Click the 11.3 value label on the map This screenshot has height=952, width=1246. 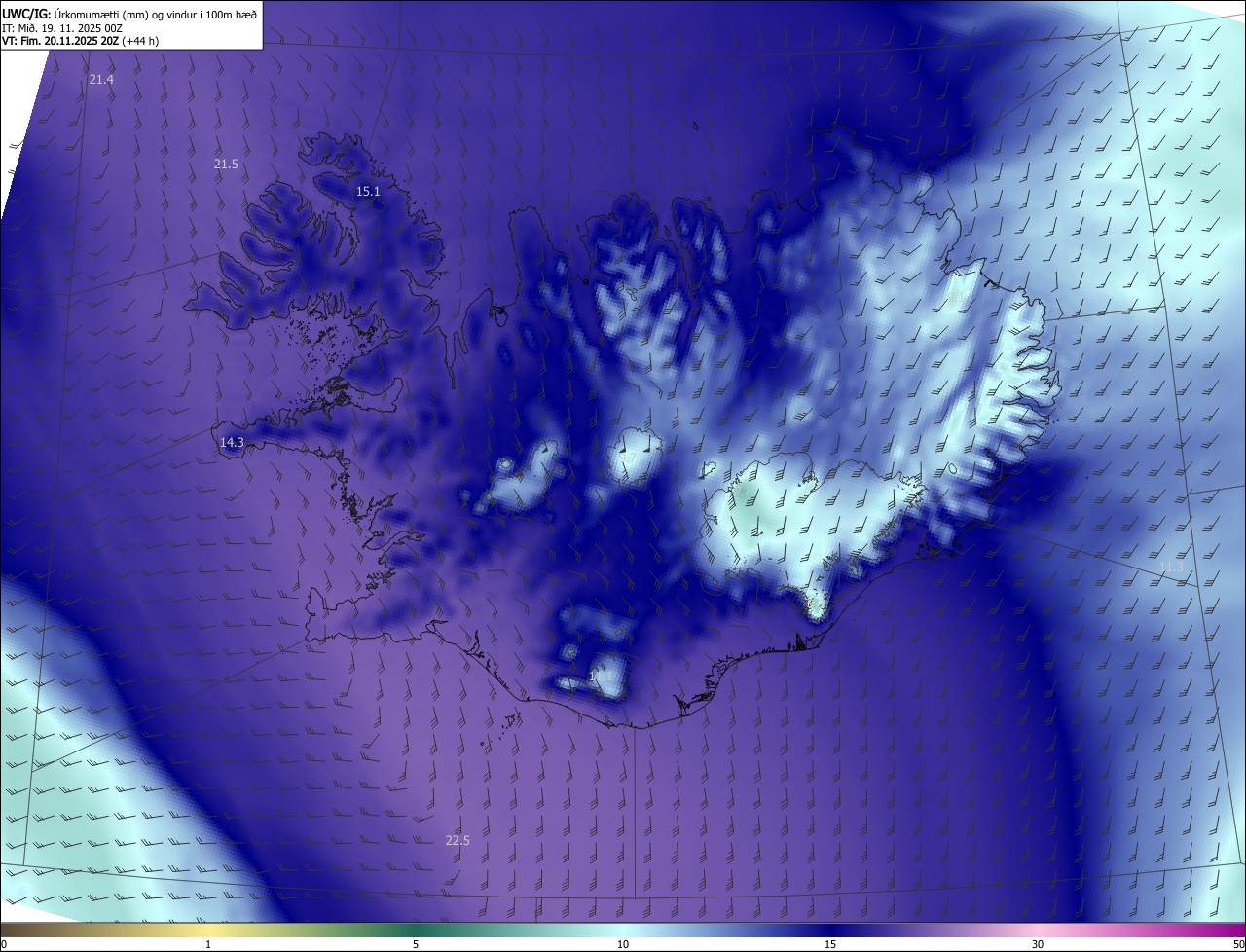point(1171,568)
